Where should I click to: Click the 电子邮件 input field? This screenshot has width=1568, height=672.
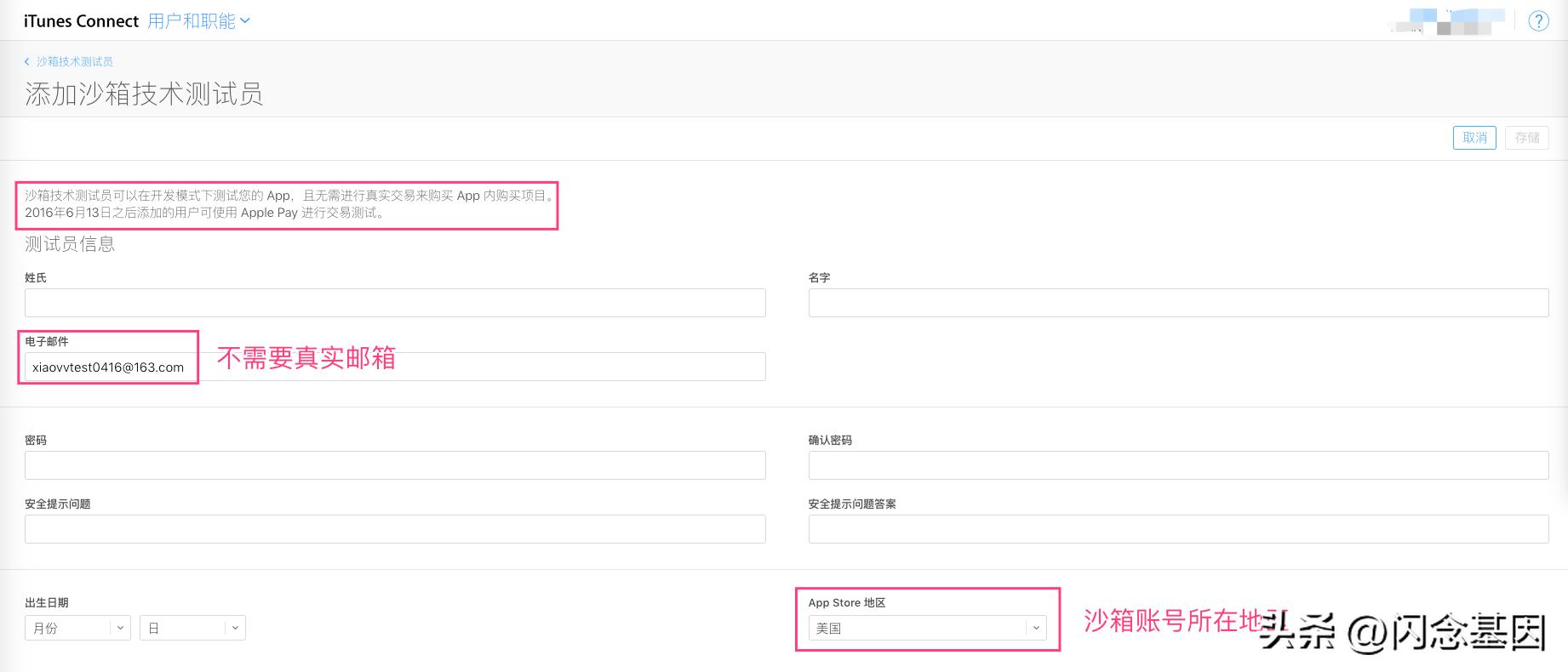(395, 367)
